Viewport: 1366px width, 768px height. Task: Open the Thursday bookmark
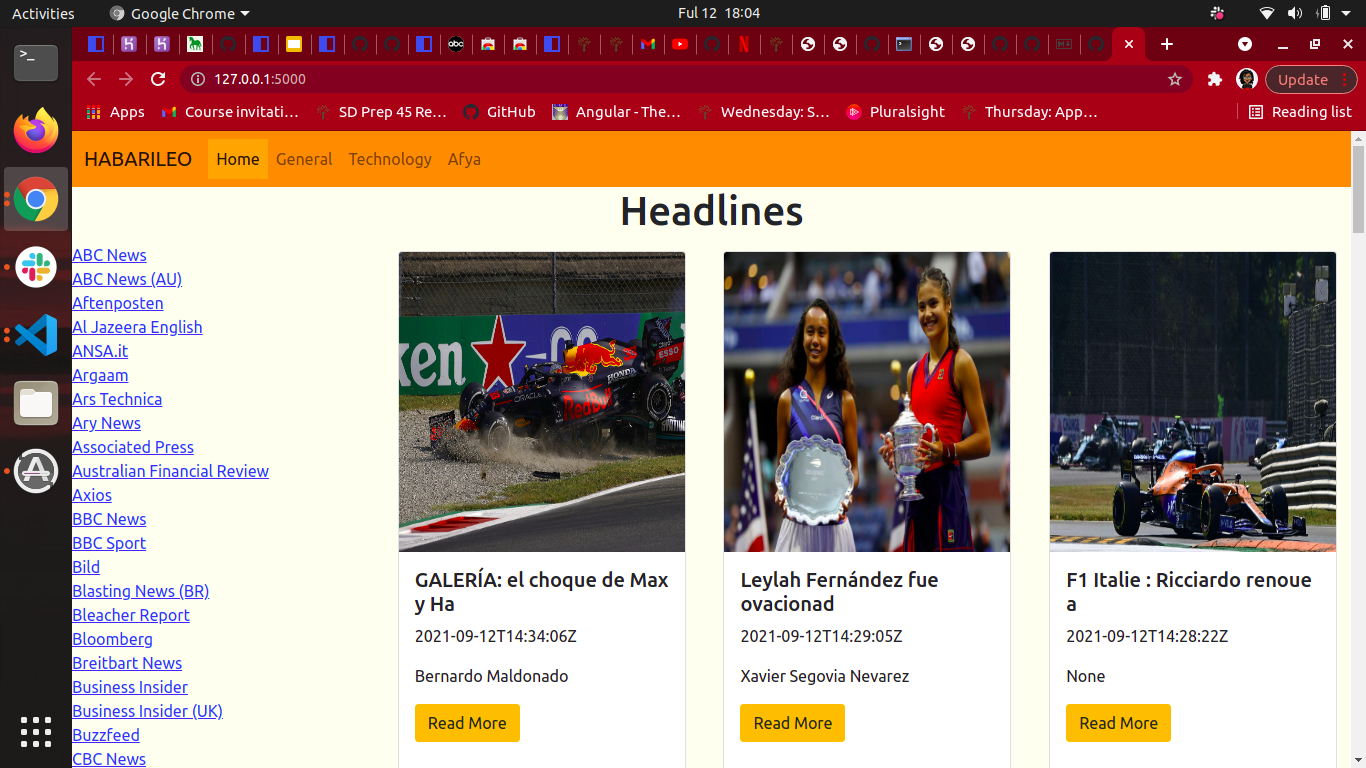tap(1029, 112)
